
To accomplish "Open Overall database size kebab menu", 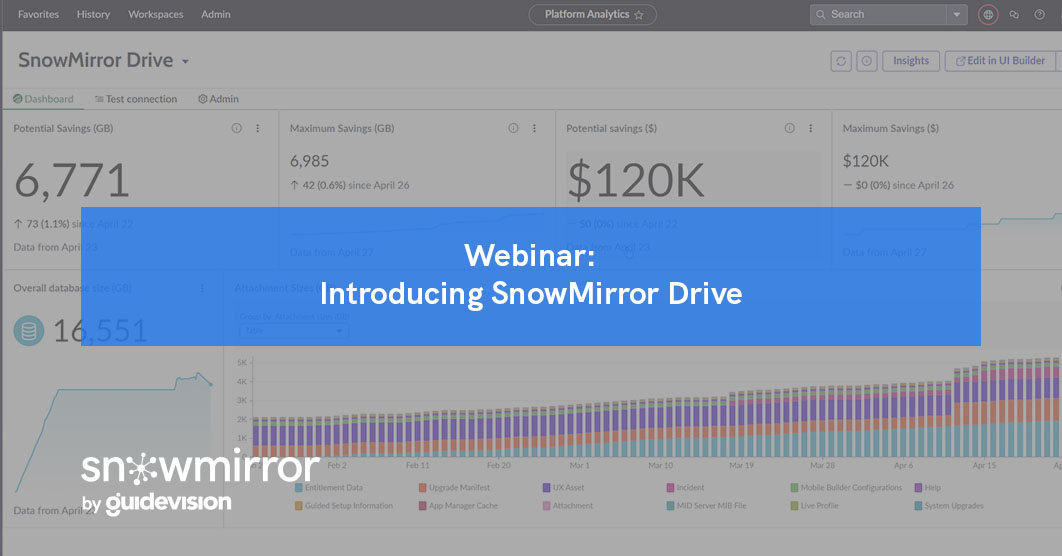I will click(x=202, y=288).
